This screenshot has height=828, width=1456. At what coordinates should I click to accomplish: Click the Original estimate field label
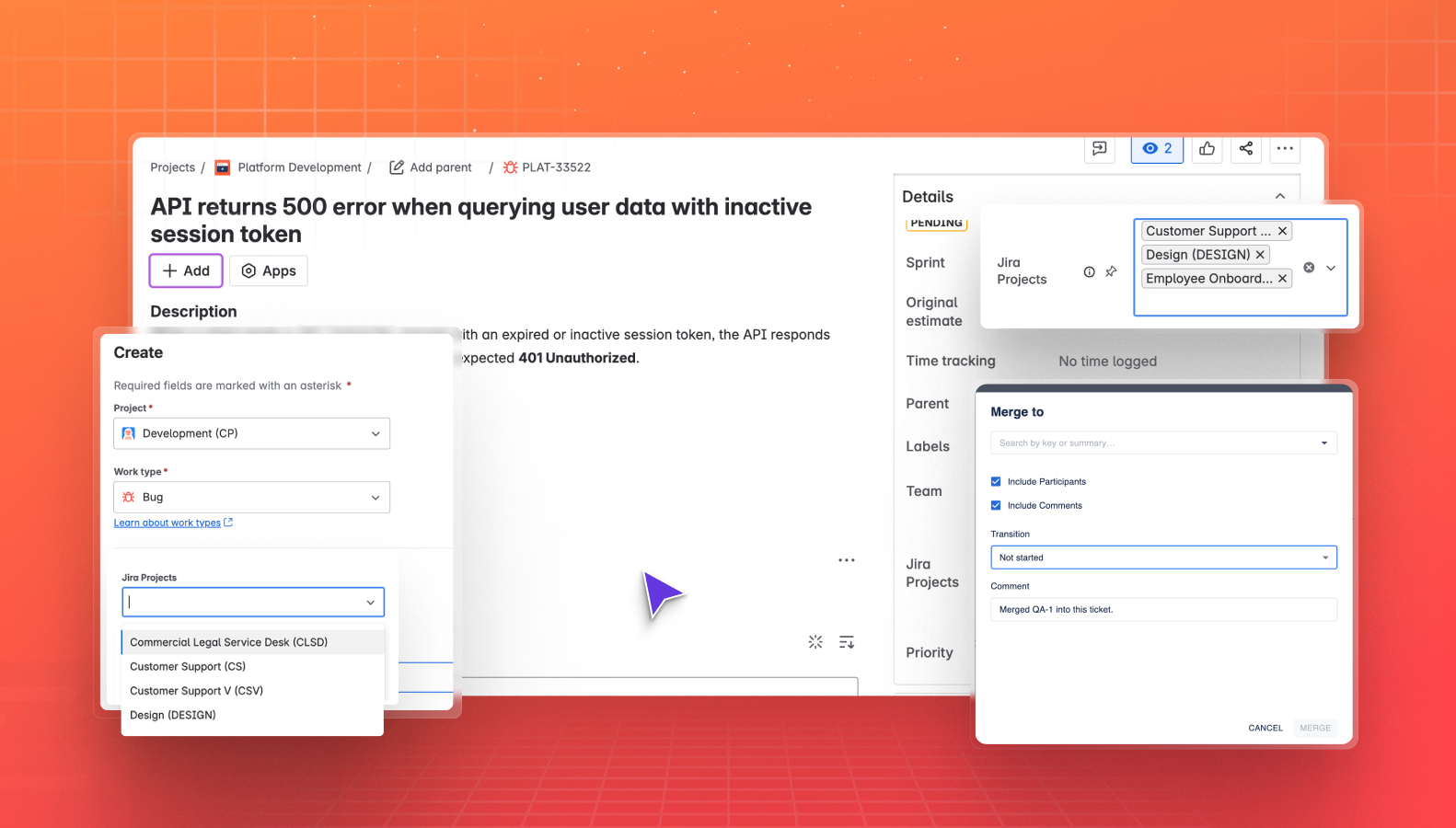coord(934,312)
